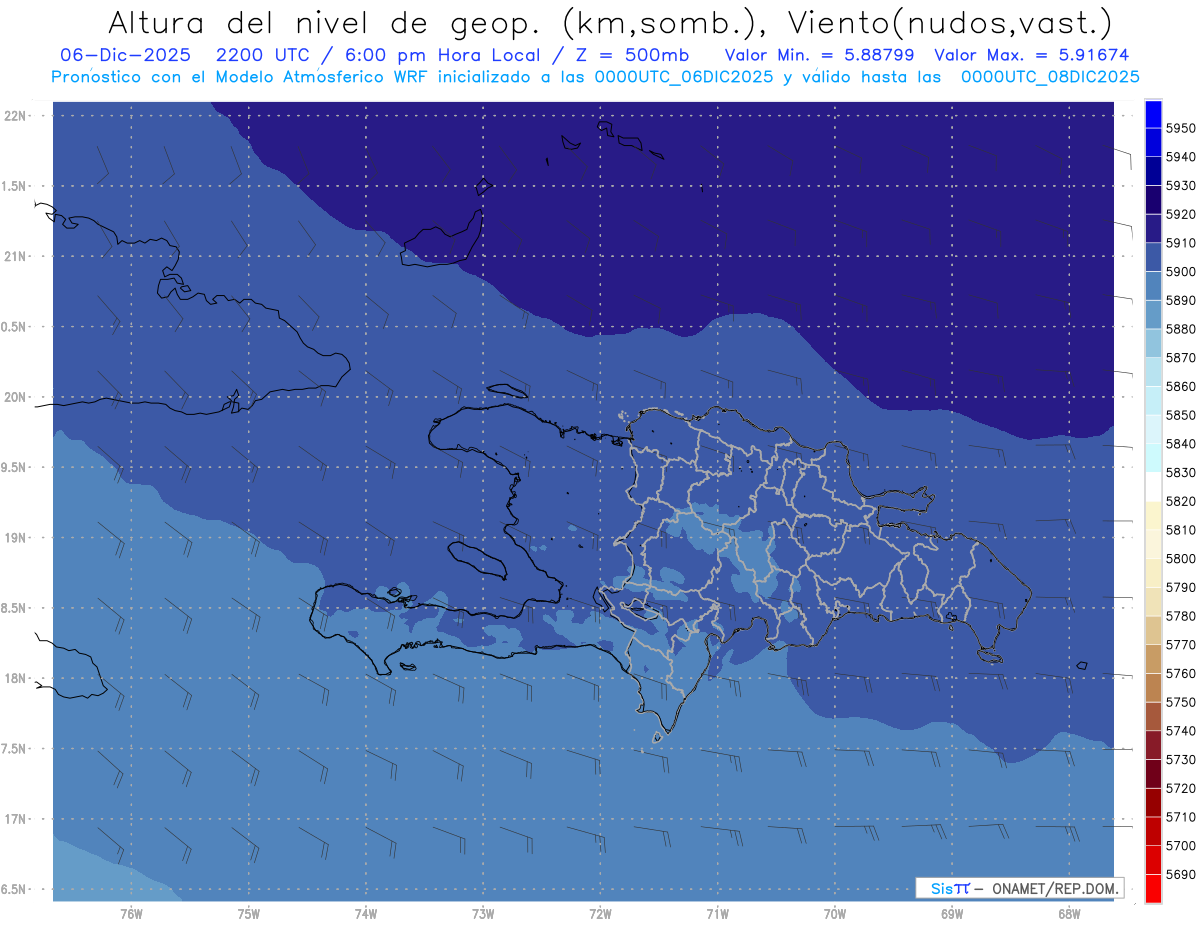
Task: Click the longitude label "75W"
Action: (249, 914)
